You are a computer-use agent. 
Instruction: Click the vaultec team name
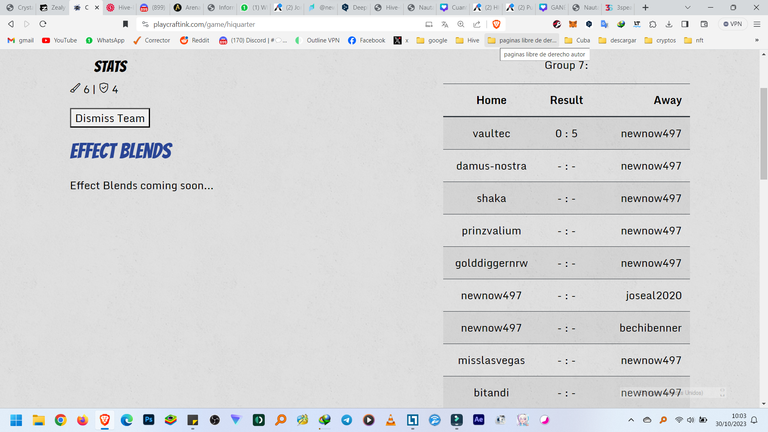click(x=491, y=133)
